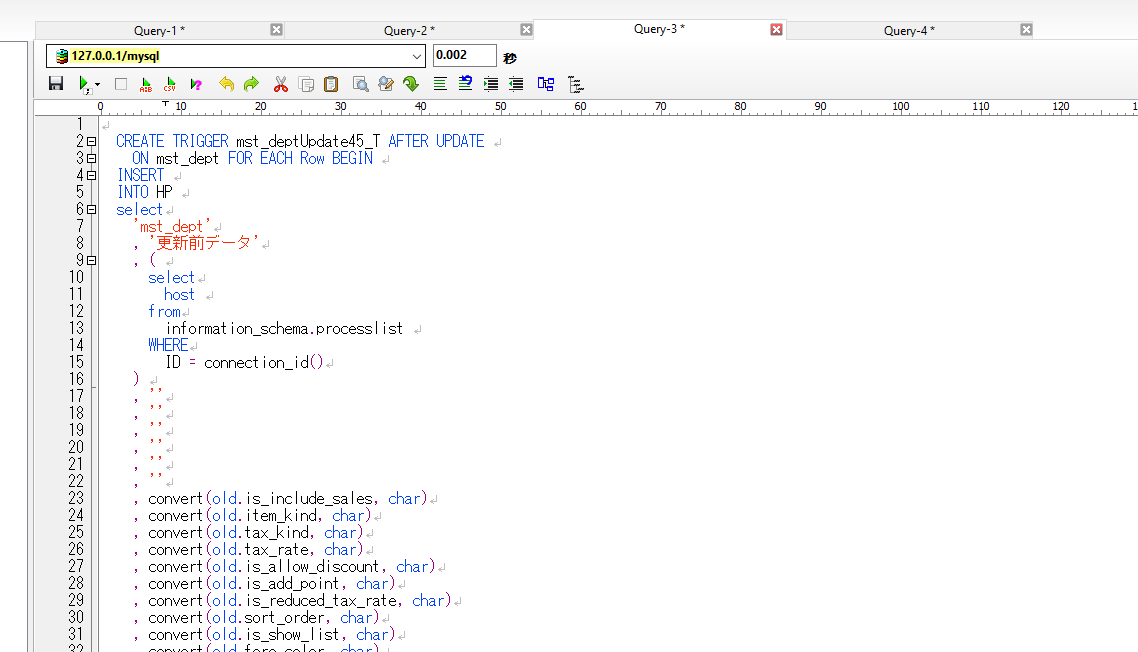The image size is (1138, 652).
Task: Redo the edit with green arrow
Action: [x=251, y=84]
